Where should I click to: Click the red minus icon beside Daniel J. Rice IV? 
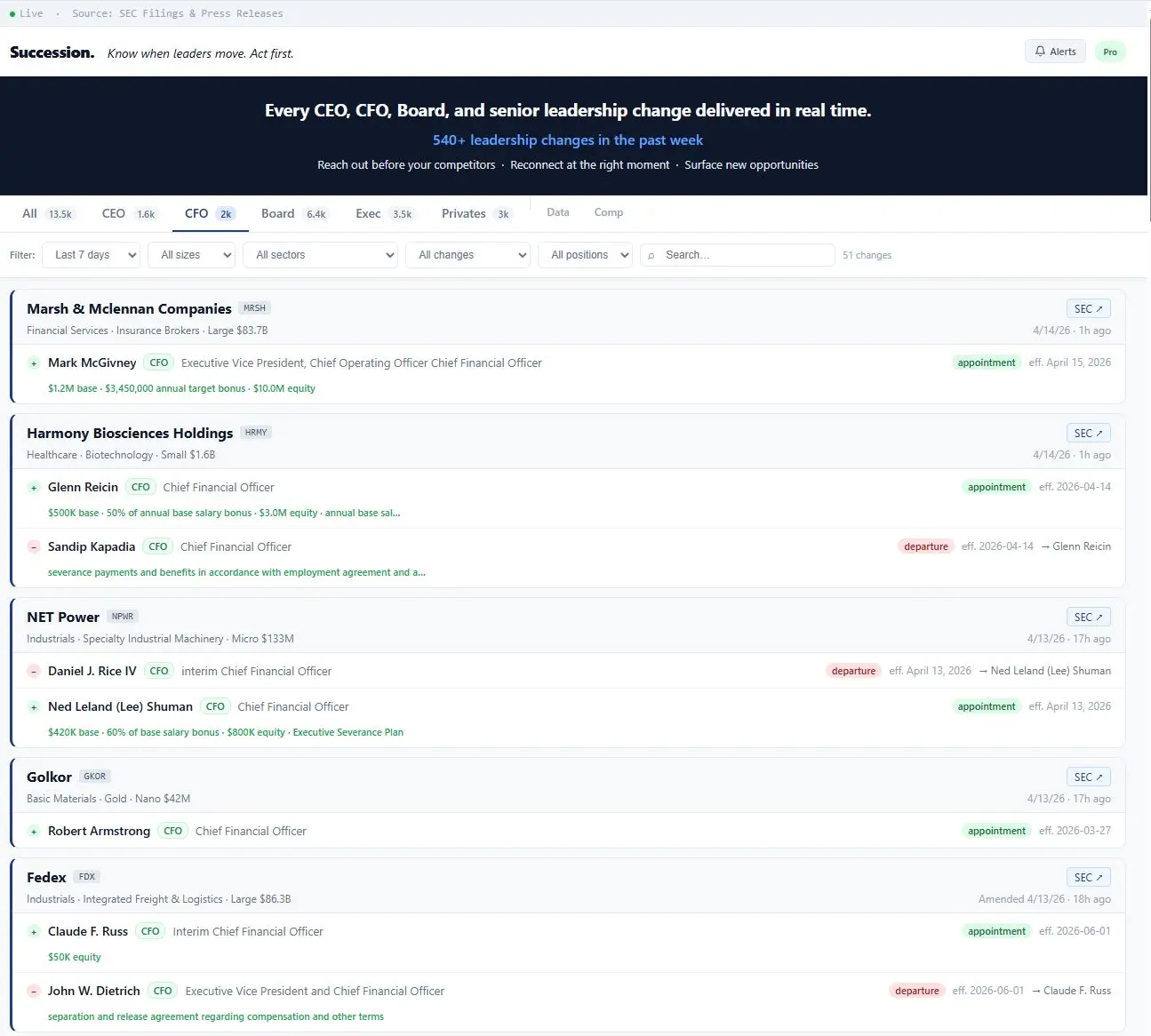point(34,672)
